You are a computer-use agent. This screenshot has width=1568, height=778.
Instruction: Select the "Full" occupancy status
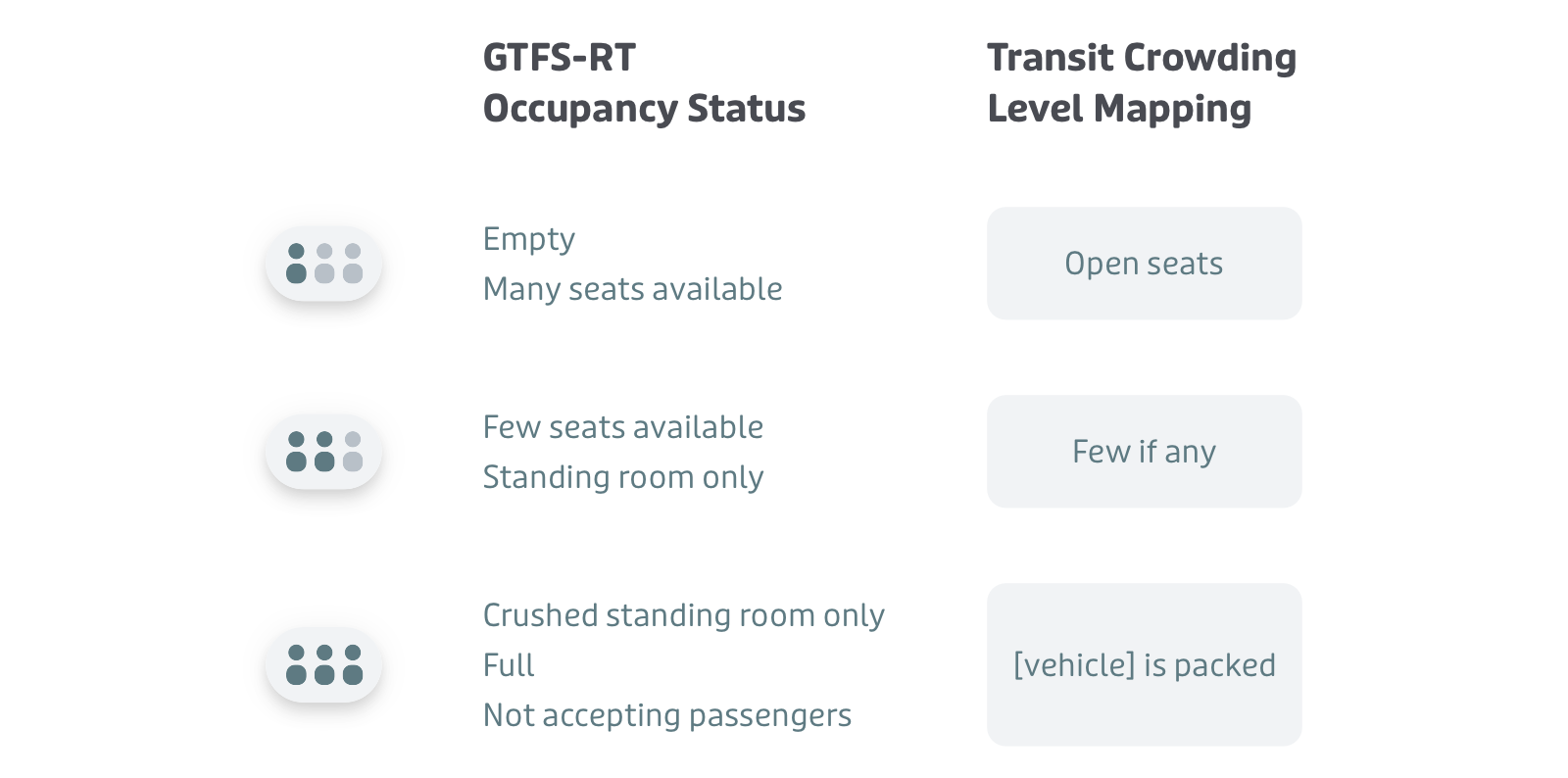coord(509,665)
